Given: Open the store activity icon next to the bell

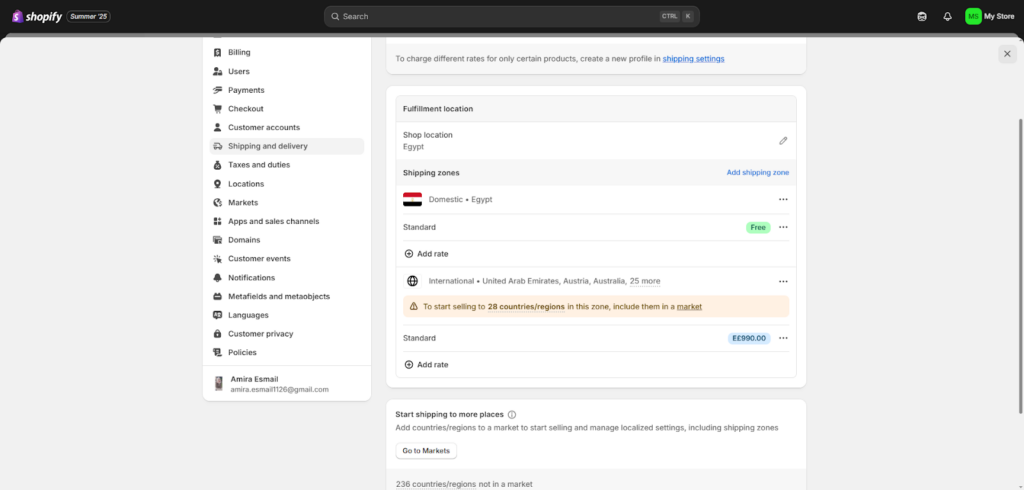Looking at the screenshot, I should [x=921, y=17].
